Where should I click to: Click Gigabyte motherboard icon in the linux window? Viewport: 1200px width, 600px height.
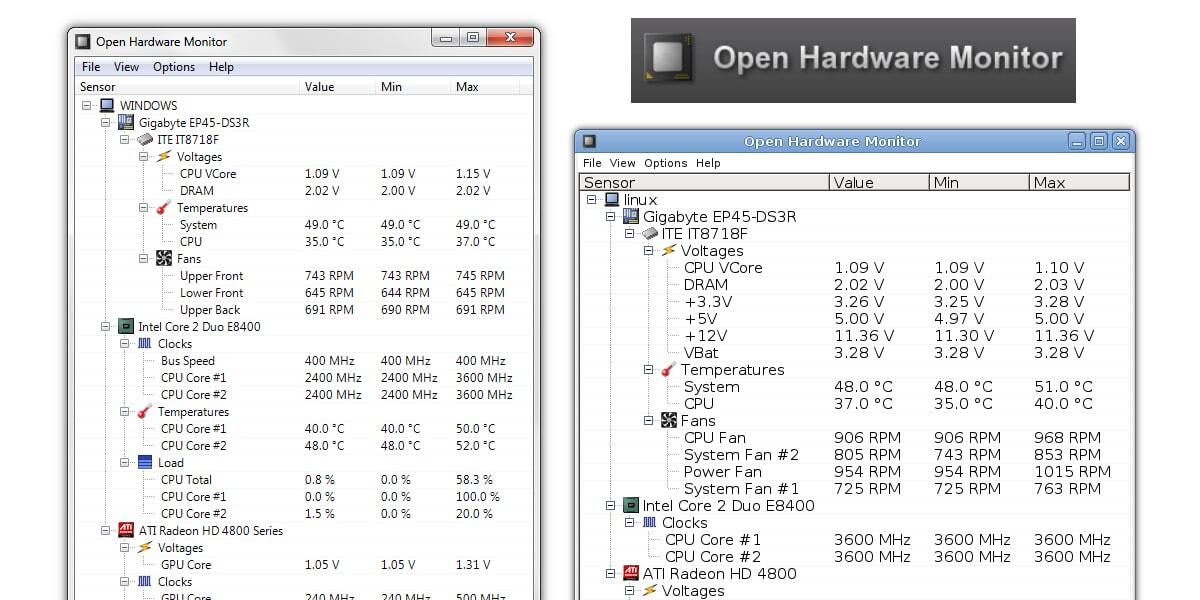click(x=631, y=217)
